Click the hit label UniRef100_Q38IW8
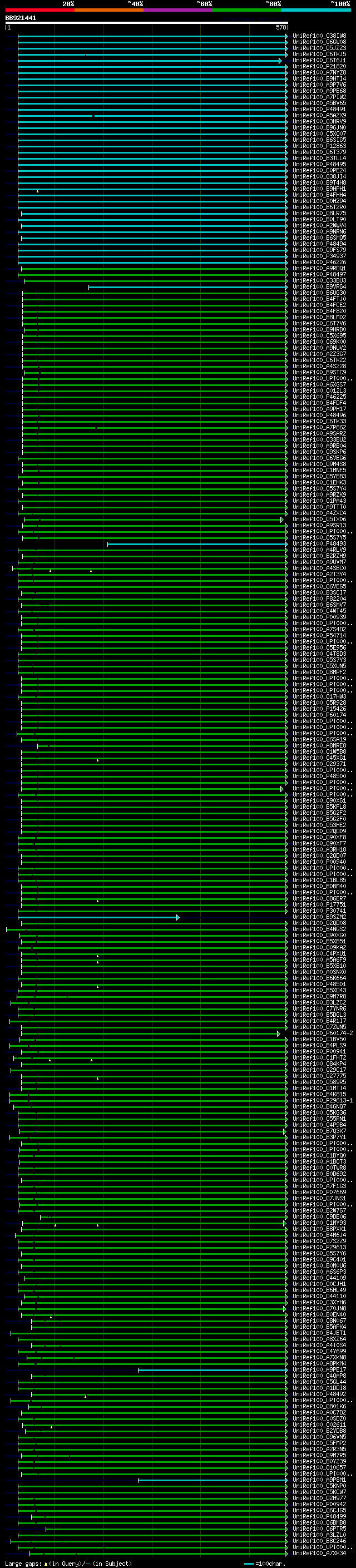 click(319, 36)
